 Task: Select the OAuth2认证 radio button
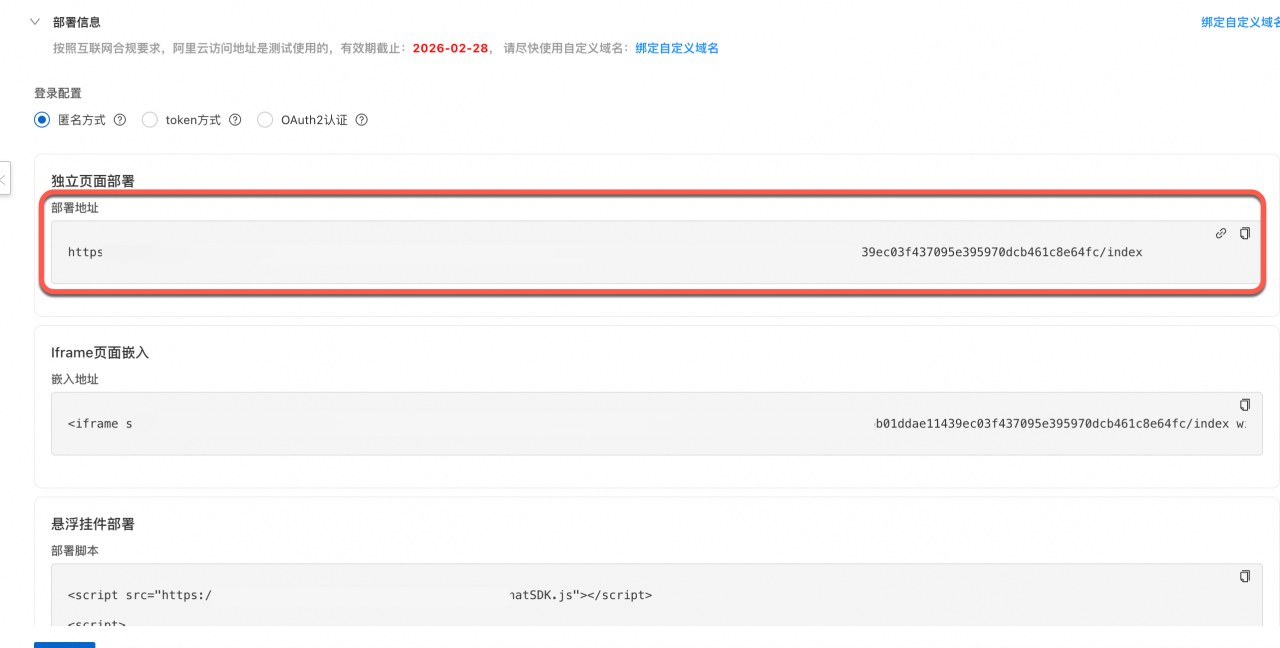(265, 120)
